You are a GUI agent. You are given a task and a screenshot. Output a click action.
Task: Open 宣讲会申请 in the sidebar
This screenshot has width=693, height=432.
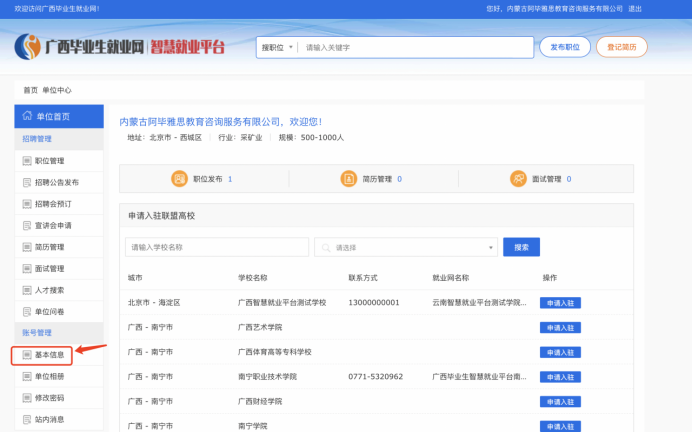[x=52, y=225]
